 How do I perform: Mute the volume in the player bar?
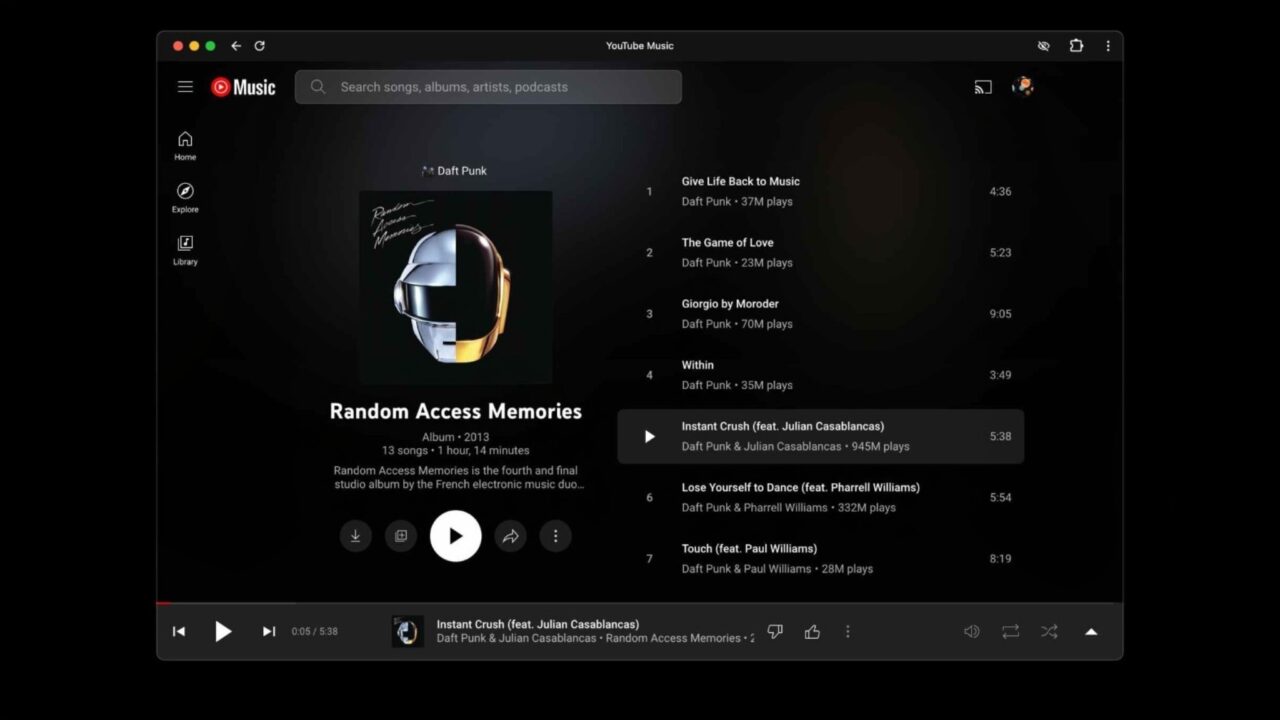click(x=971, y=631)
